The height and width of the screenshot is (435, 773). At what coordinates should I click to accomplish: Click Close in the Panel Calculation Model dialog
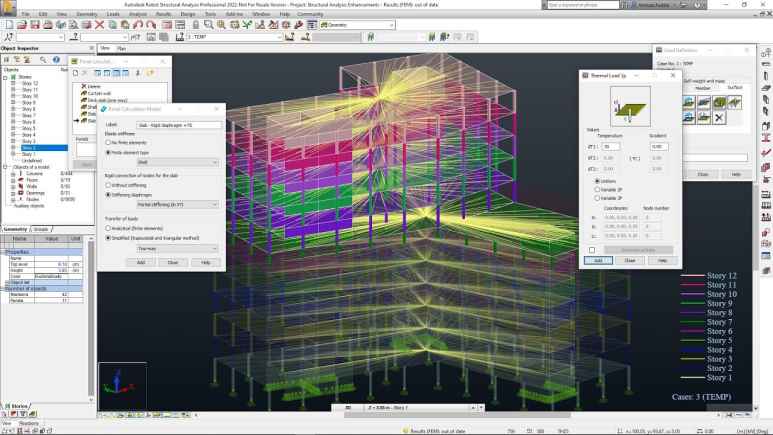pyautogui.click(x=173, y=262)
